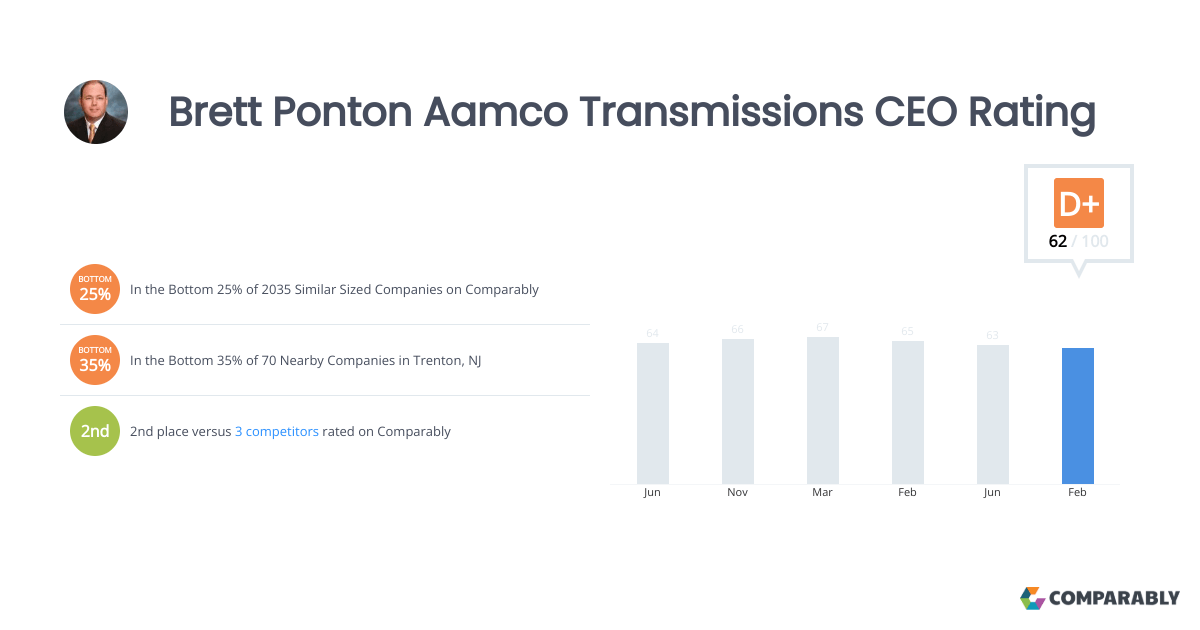Click the 62 / 100 score text
1200x630 pixels.
[x=1078, y=242]
